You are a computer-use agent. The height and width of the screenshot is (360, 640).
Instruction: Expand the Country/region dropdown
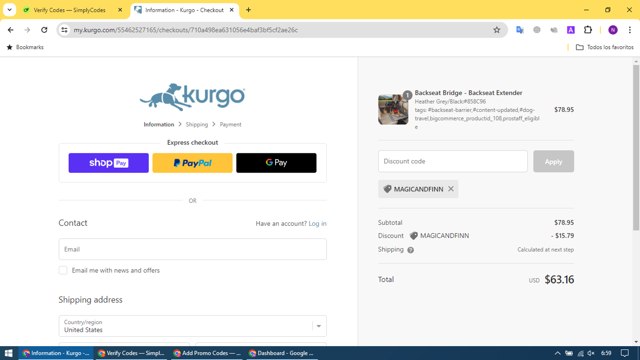pos(193,326)
